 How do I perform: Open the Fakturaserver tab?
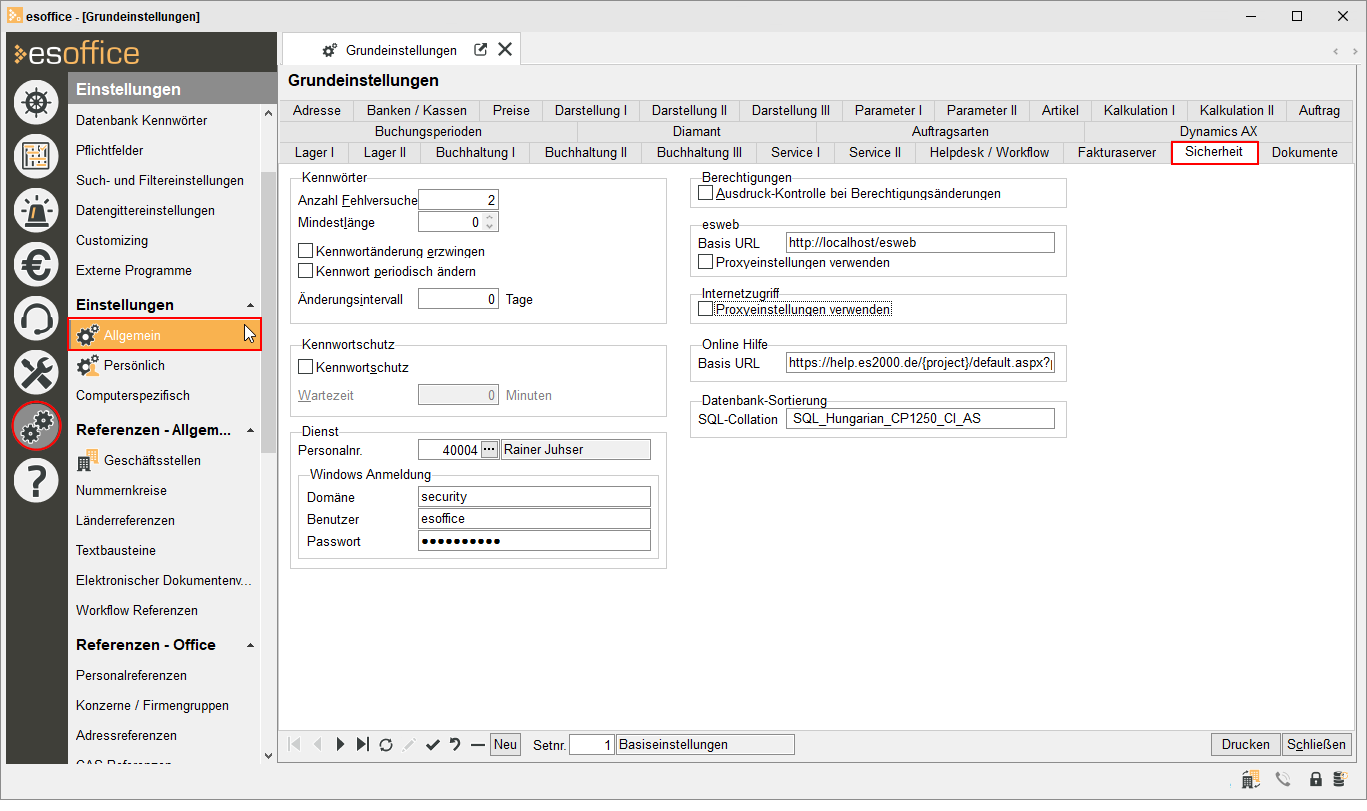click(1116, 152)
